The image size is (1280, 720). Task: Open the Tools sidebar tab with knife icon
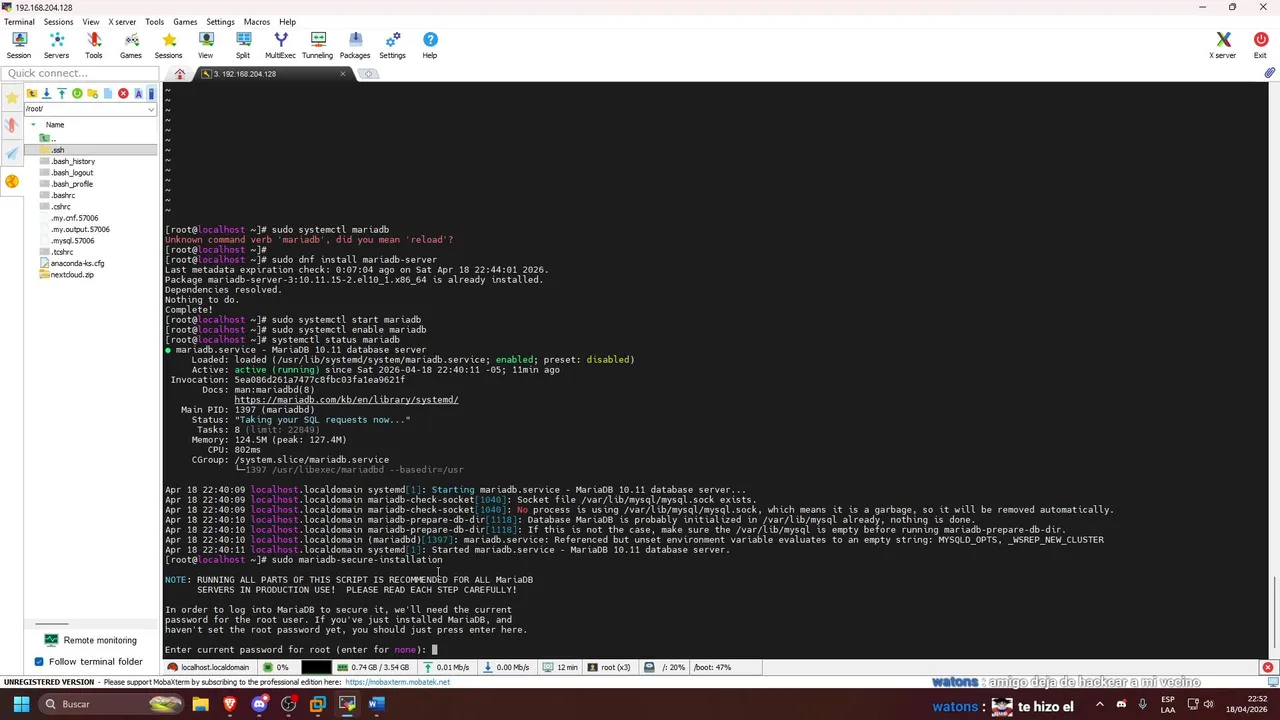click(12, 125)
